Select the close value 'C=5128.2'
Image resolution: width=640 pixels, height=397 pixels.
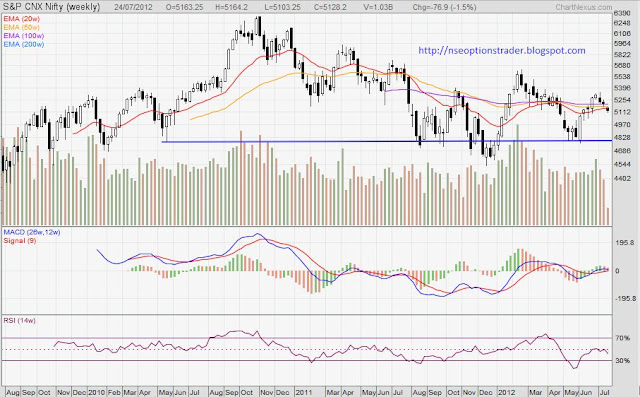(x=330, y=7)
